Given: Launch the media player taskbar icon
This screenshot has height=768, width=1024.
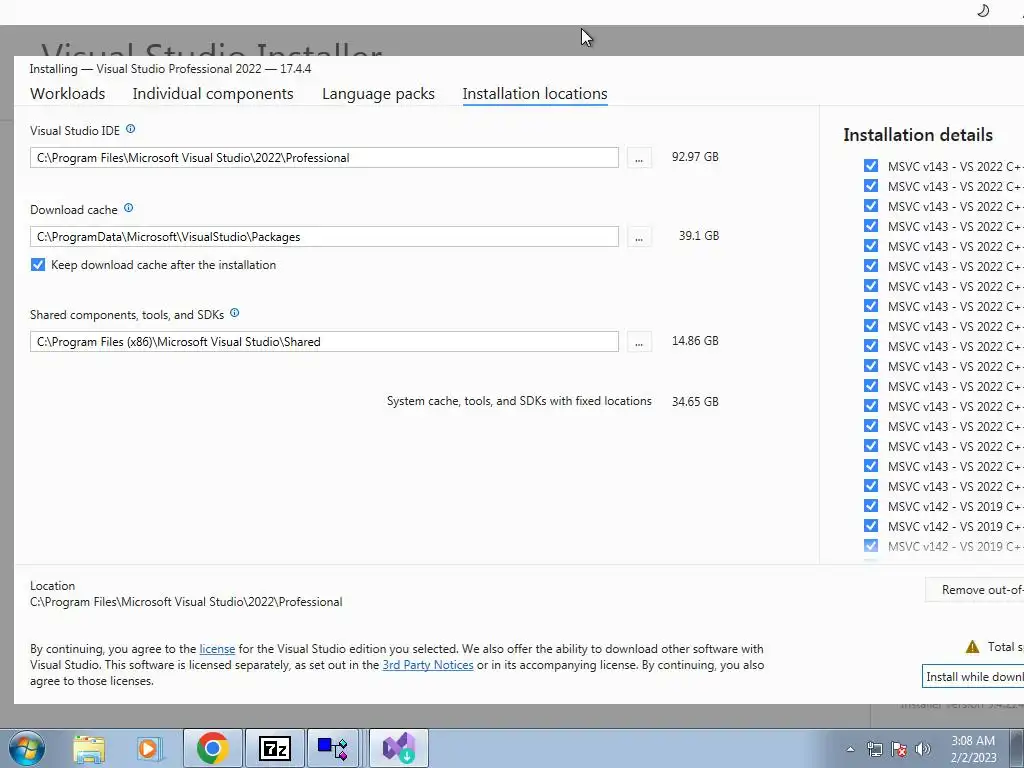Looking at the screenshot, I should click(x=149, y=748).
